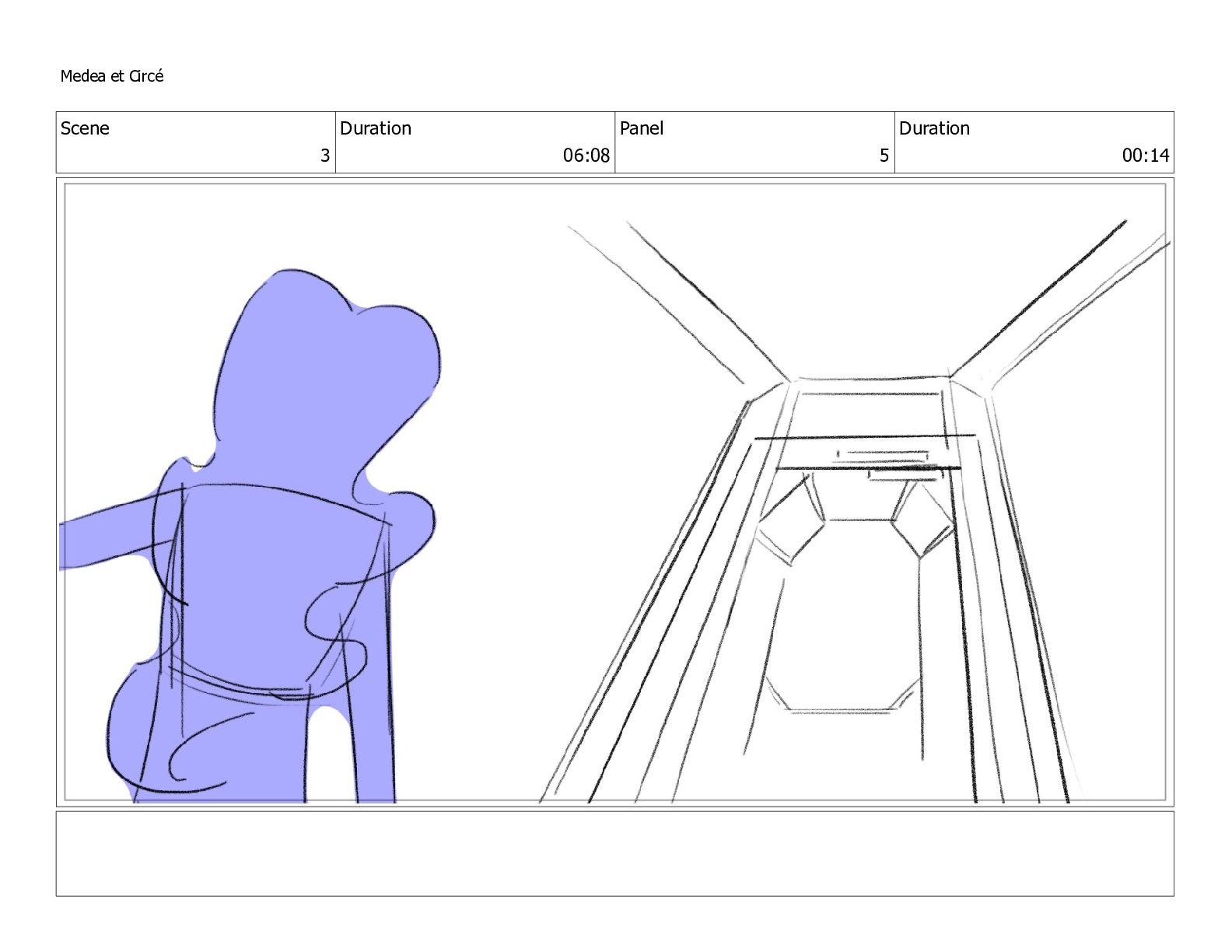Click the storyboard panel drawing
The image size is (1232, 952).
coord(614,492)
